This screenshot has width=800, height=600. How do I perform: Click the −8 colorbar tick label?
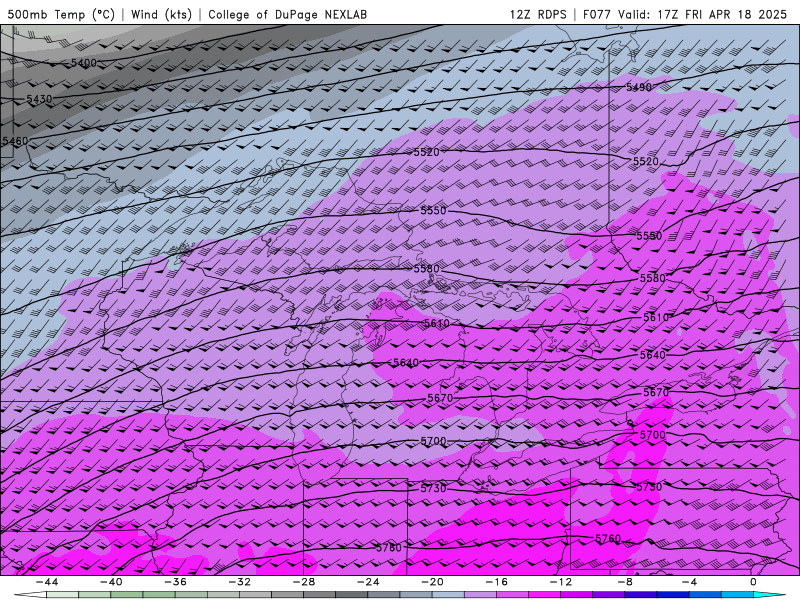tap(625, 582)
